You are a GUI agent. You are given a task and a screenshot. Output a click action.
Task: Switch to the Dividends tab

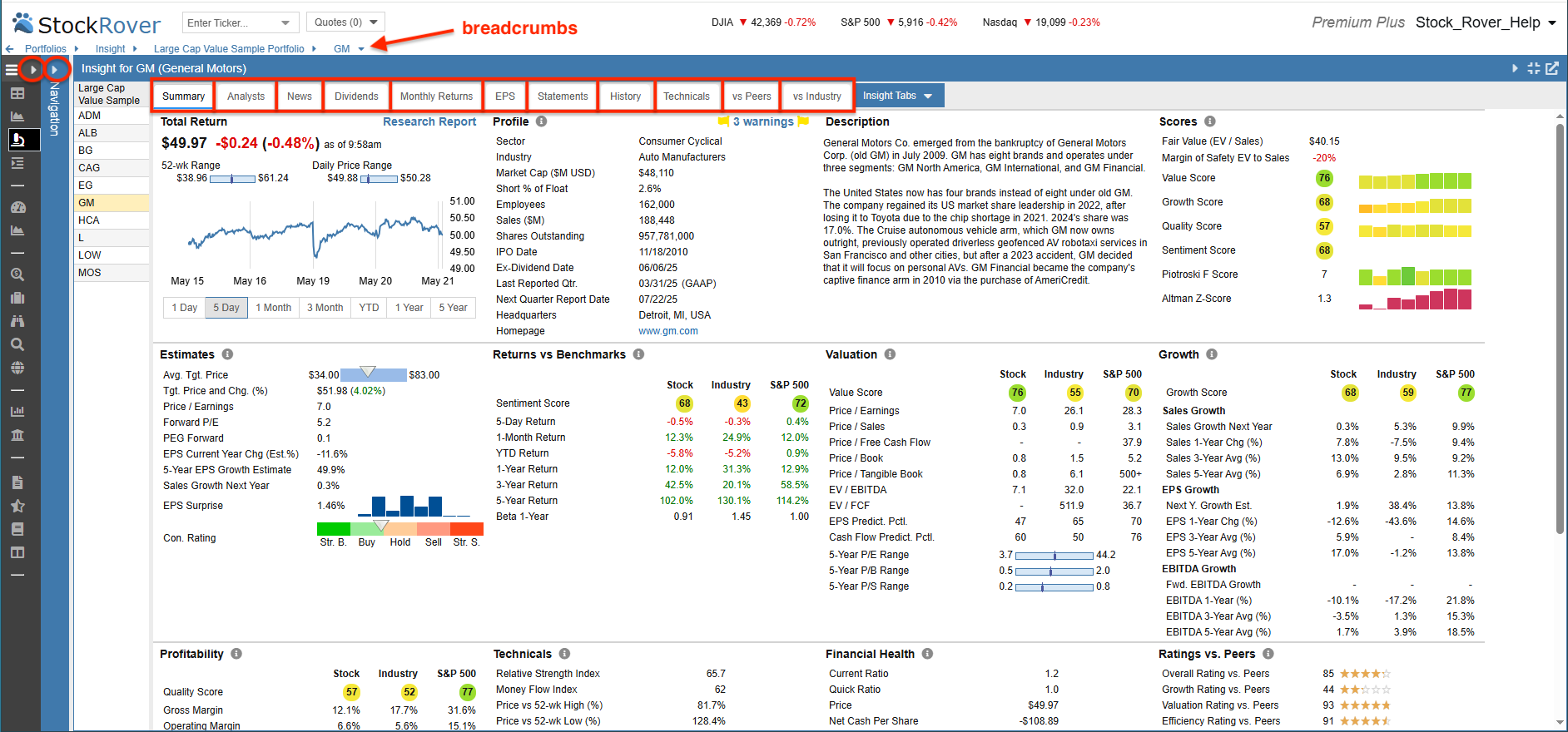[356, 96]
